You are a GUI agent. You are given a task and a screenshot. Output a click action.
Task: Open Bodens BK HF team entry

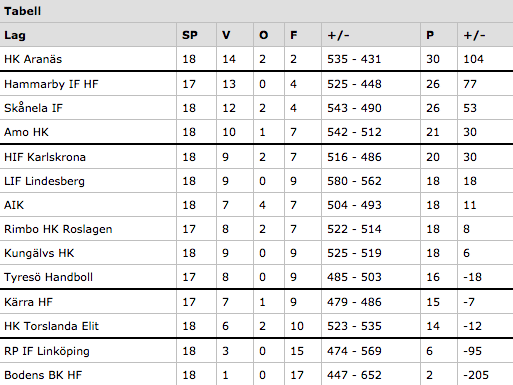(x=43, y=375)
